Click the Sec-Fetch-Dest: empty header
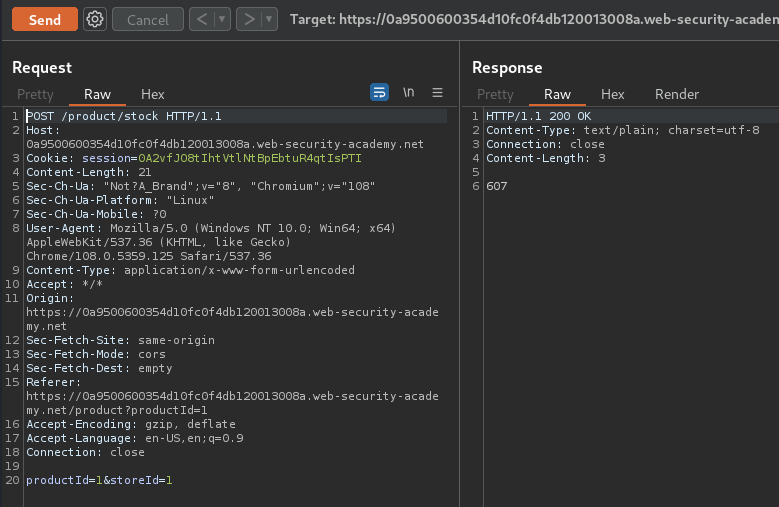The height and width of the screenshot is (507, 779). click(99, 368)
